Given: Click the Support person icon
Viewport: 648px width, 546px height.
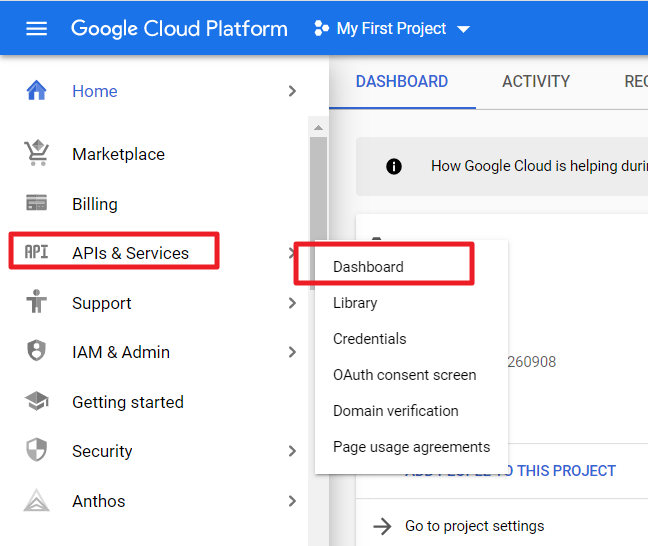Looking at the screenshot, I should [37, 303].
